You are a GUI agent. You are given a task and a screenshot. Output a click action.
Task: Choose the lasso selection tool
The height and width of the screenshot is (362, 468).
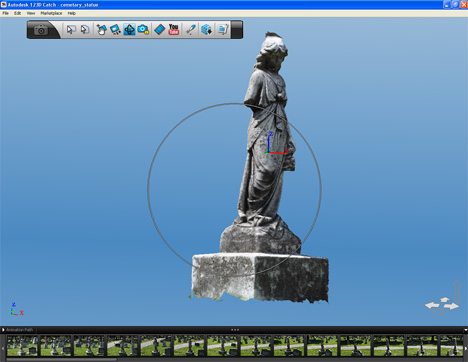tap(85, 29)
